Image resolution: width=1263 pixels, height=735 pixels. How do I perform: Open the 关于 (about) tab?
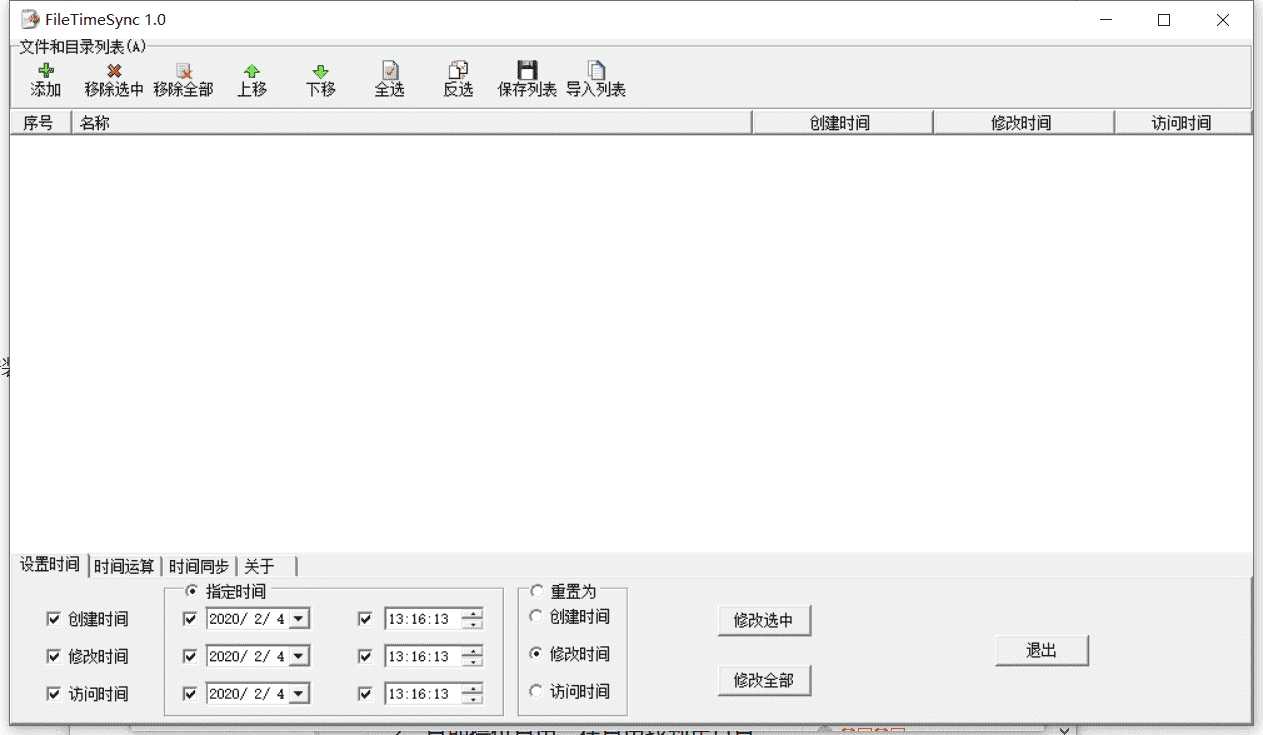(267, 567)
